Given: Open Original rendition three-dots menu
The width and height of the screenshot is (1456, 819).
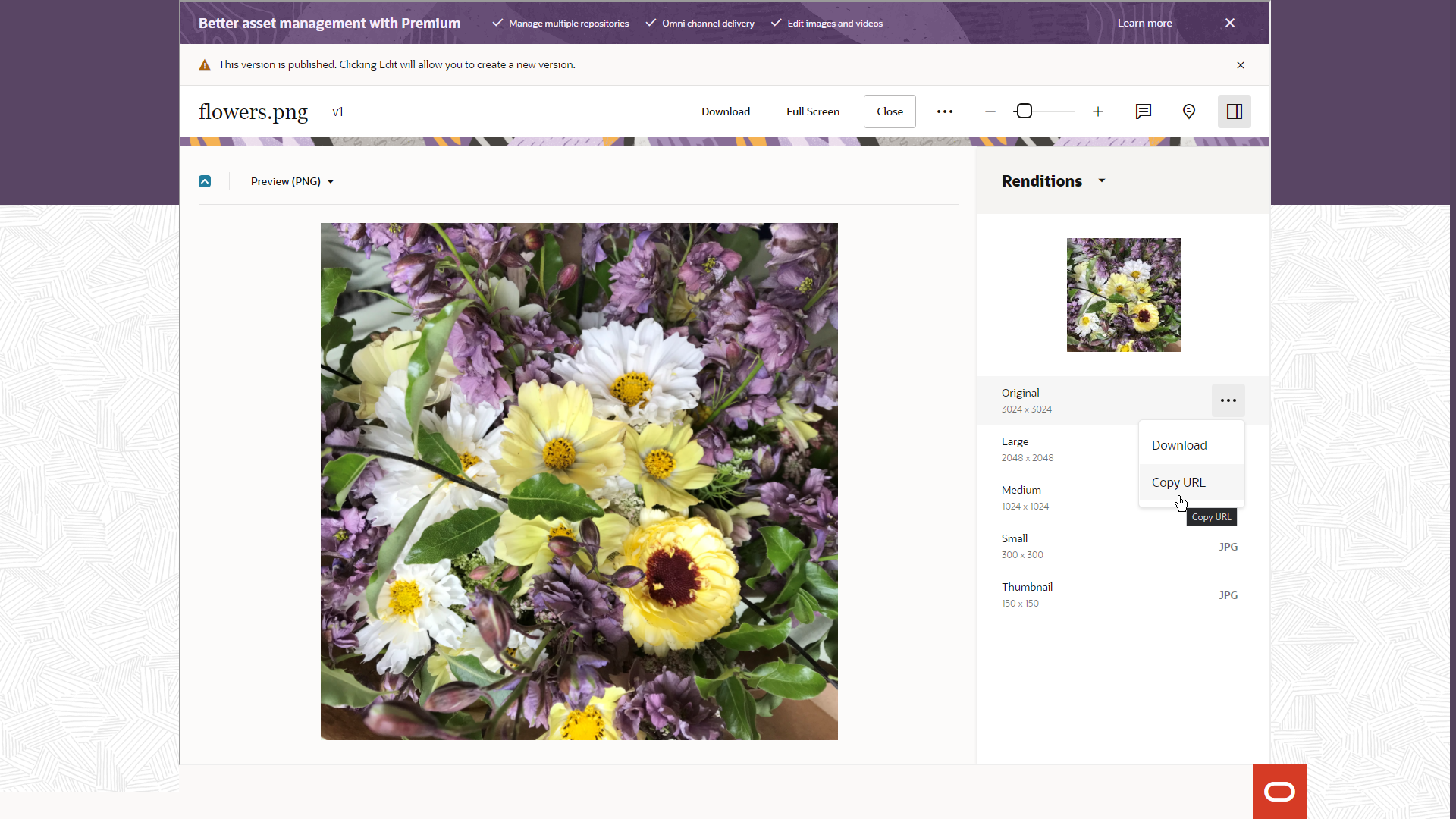Looking at the screenshot, I should (1228, 400).
